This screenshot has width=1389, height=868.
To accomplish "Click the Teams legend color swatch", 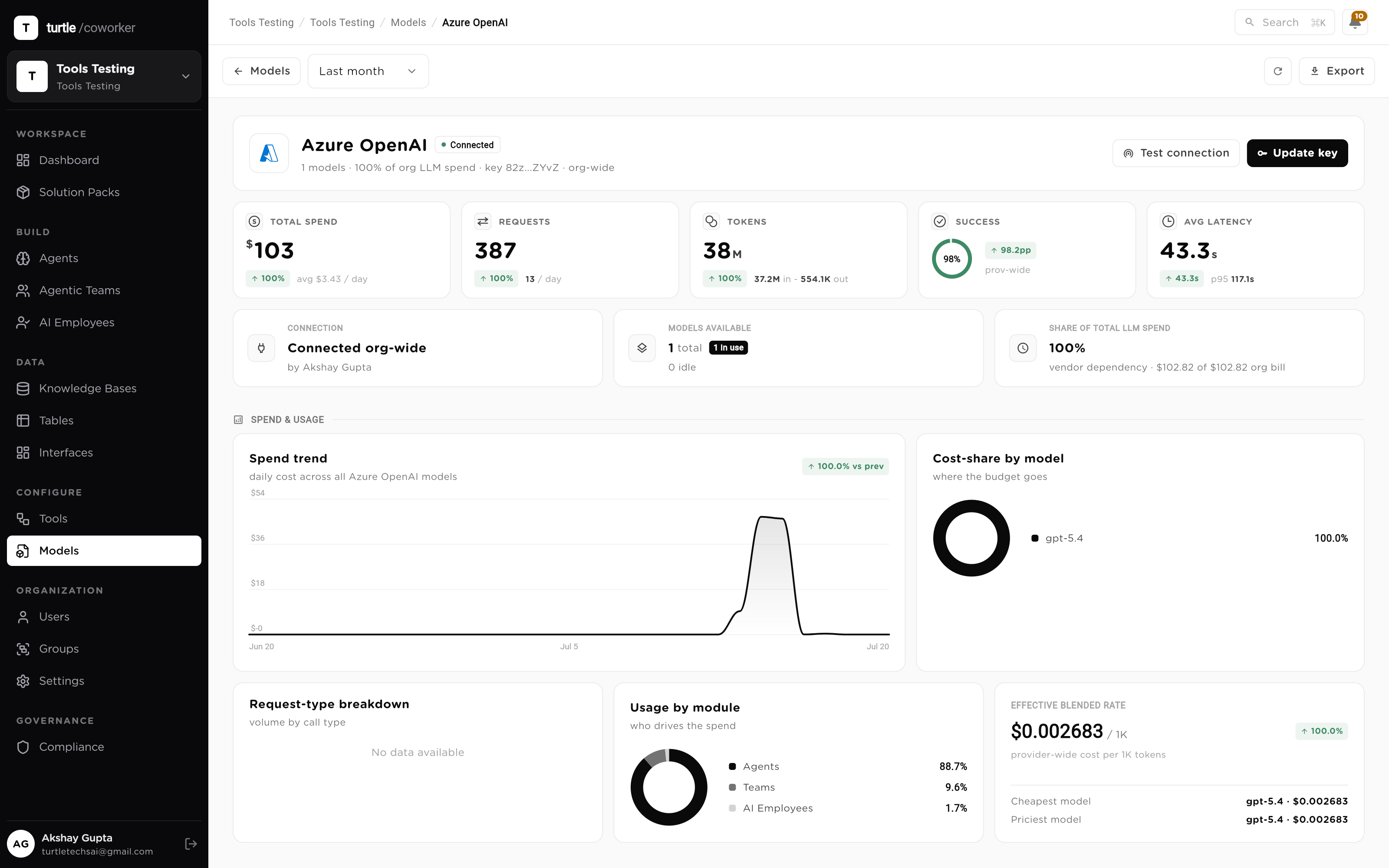I will coord(732,788).
